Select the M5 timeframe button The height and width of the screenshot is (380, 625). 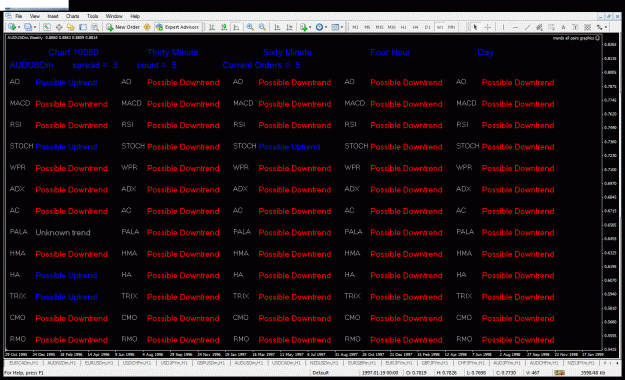pos(367,27)
